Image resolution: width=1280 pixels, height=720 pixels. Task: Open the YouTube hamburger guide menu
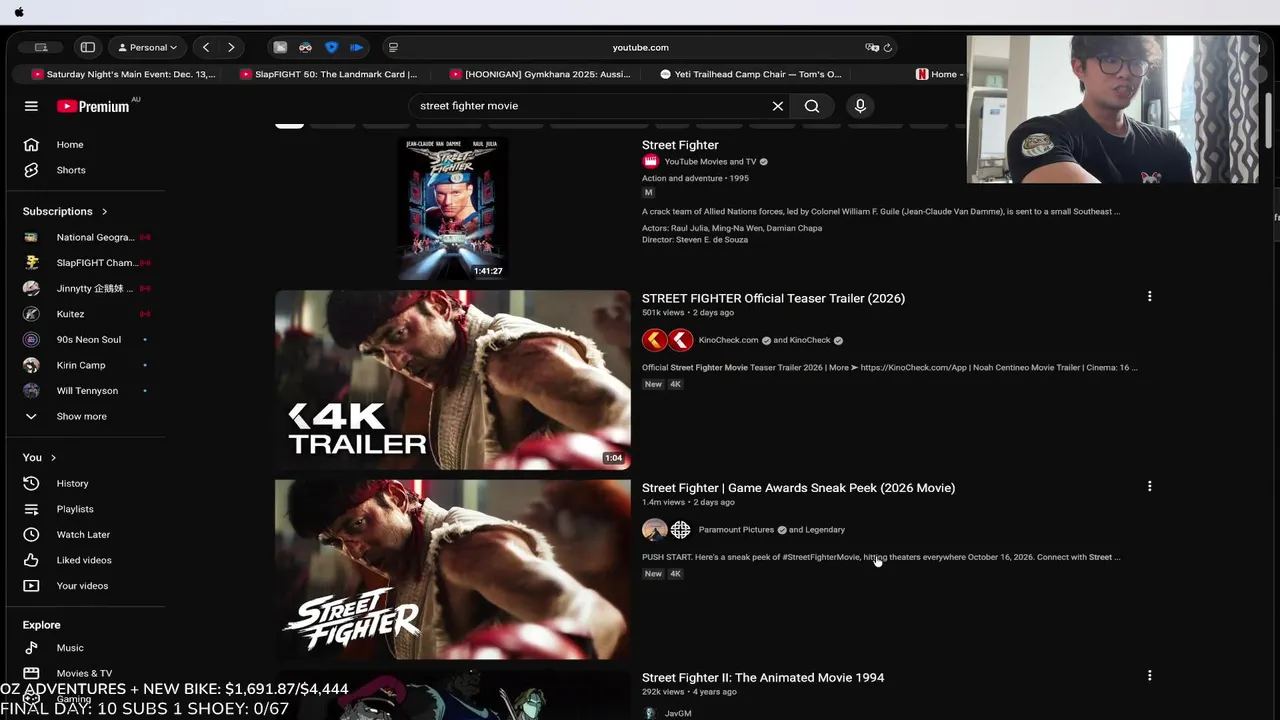click(31, 106)
